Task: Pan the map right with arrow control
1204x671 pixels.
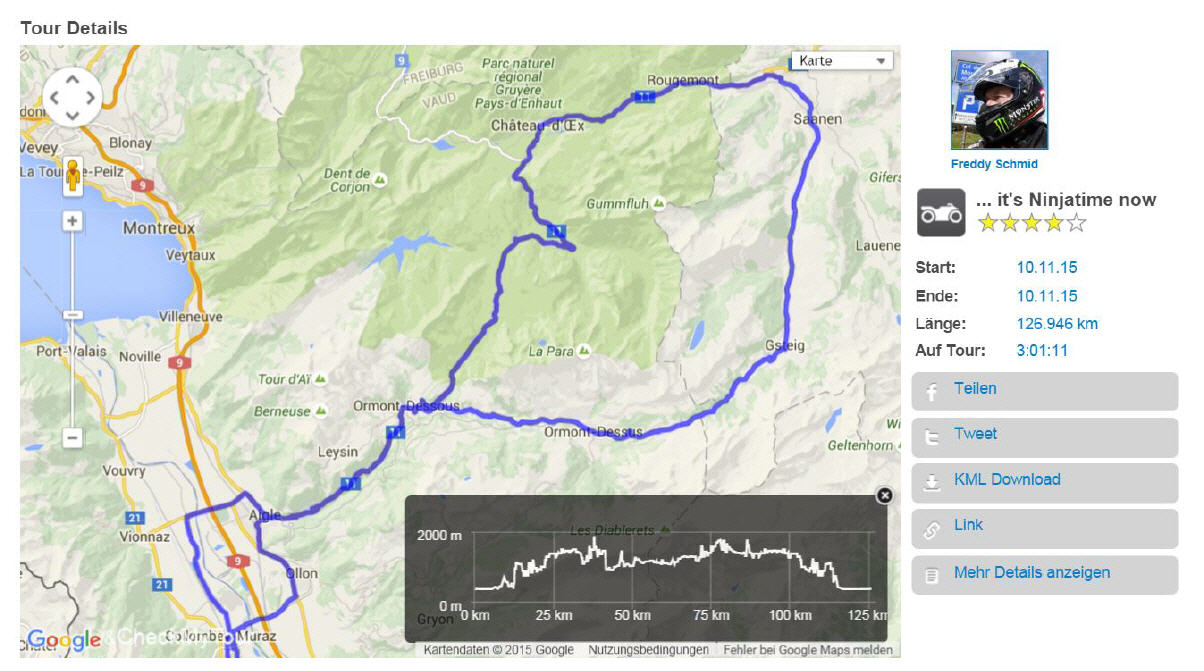Action: click(90, 97)
